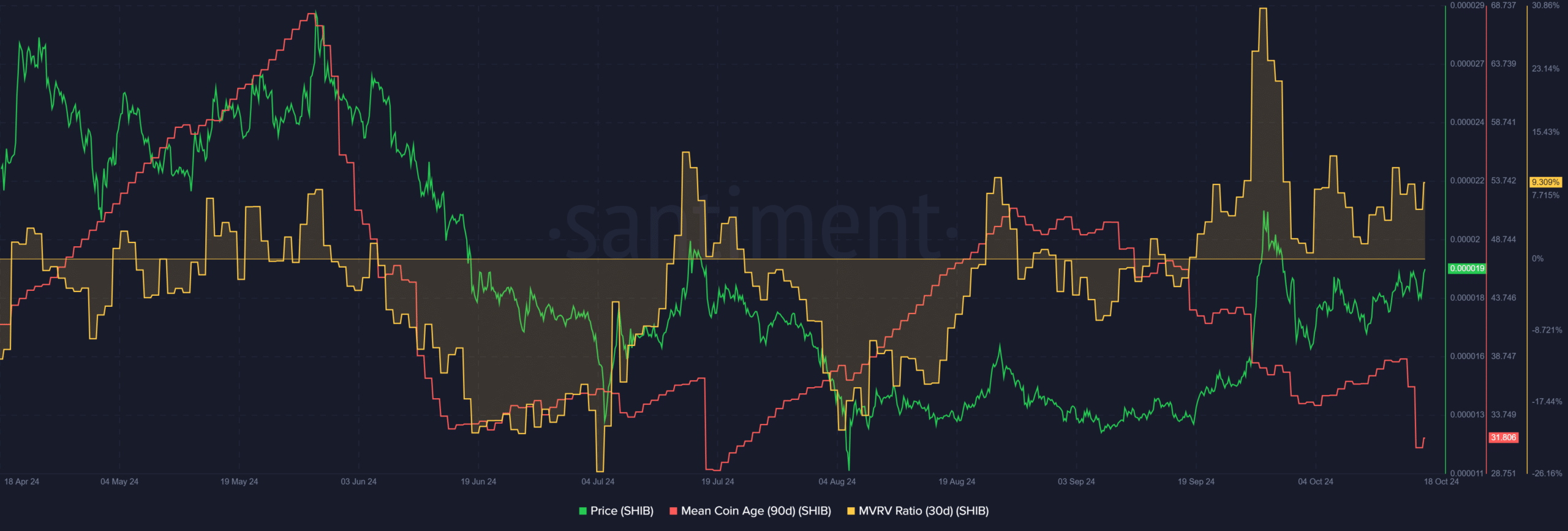Click the -26.16% MVRV axis value
The width and height of the screenshot is (1568, 531).
(x=1547, y=473)
